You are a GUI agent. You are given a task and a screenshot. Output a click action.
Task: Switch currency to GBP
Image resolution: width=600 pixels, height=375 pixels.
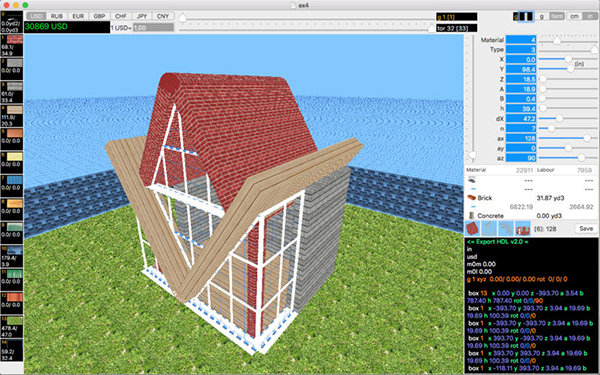coord(99,16)
